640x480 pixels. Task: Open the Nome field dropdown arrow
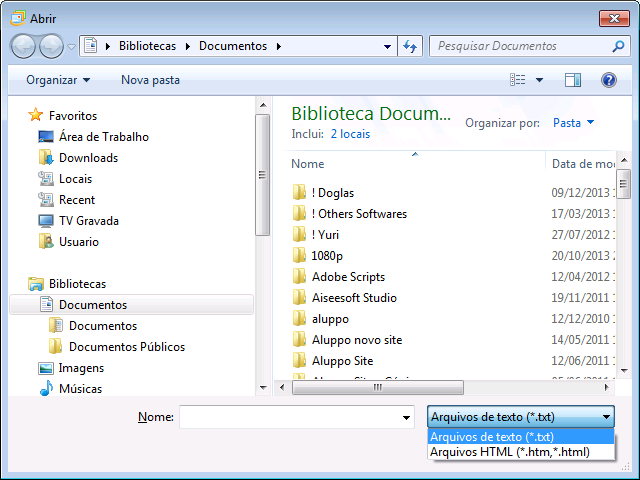click(406, 417)
